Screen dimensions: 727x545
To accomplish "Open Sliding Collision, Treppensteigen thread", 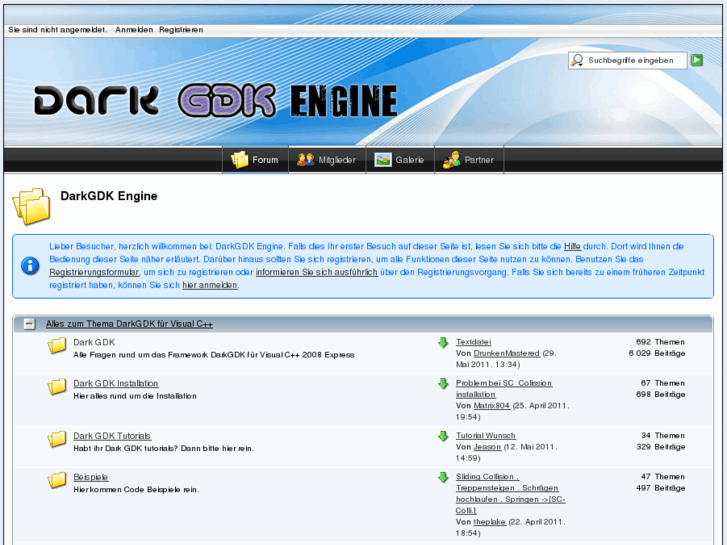I will [510, 494].
